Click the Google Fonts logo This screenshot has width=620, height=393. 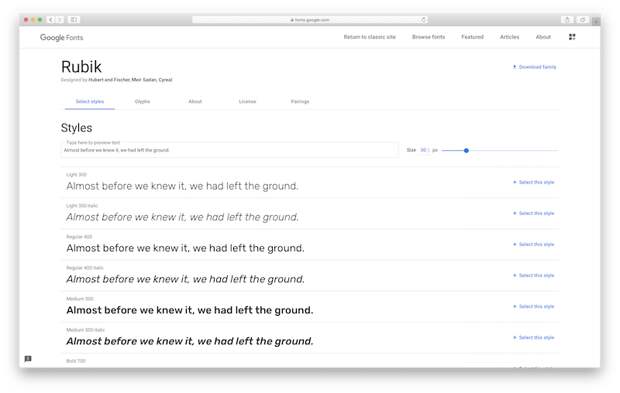pyautogui.click(x=61, y=38)
